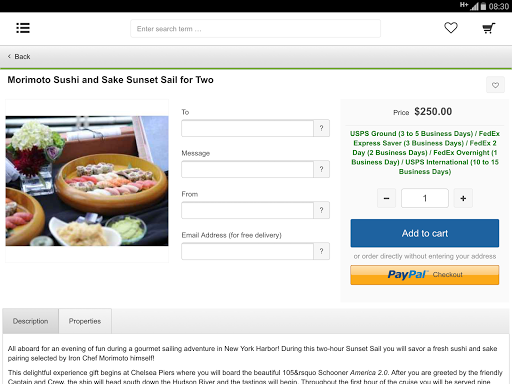
Task: Switch to the Description tab
Action: click(x=30, y=321)
